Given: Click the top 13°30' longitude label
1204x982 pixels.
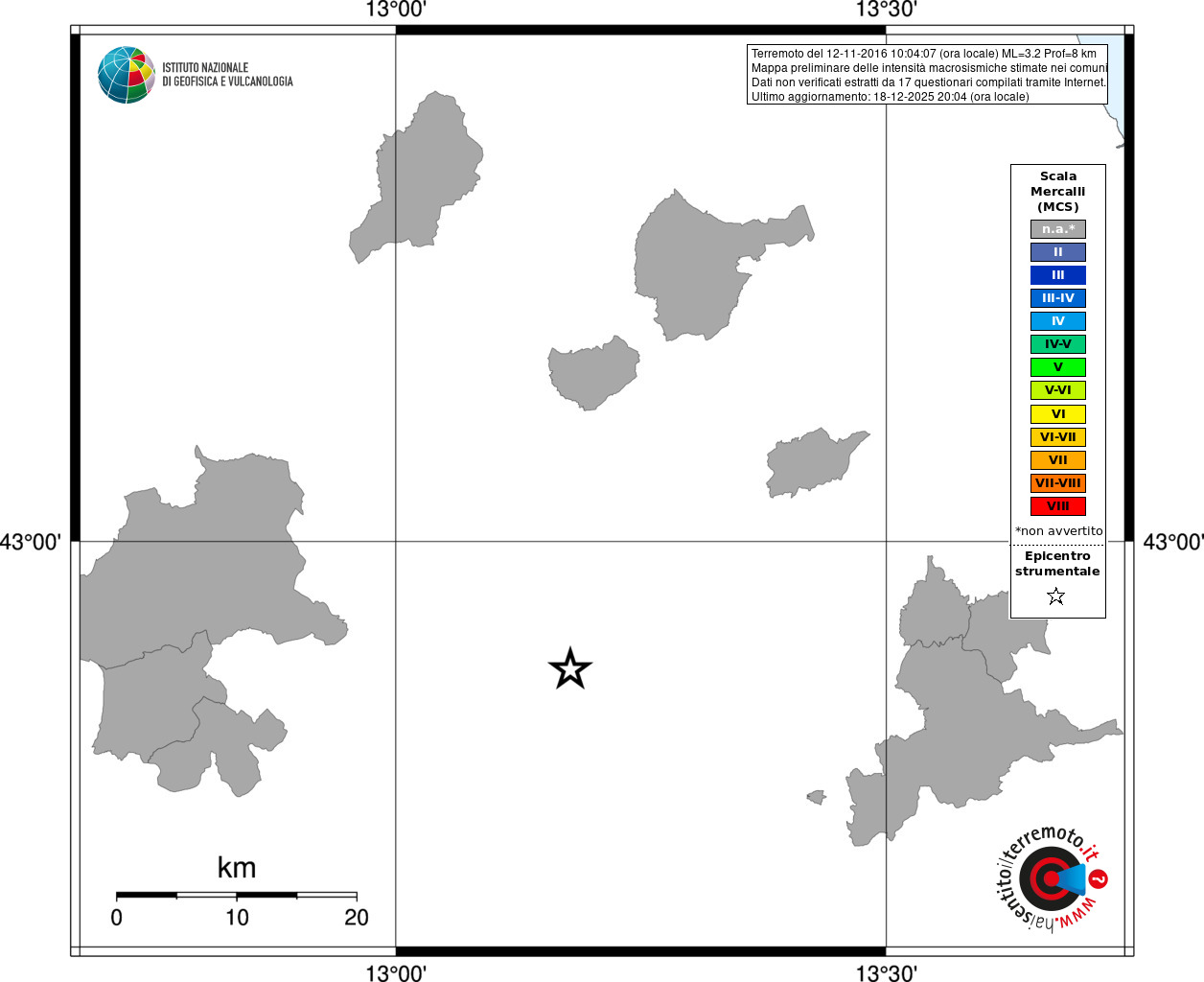Looking at the screenshot, I should pos(887,11).
